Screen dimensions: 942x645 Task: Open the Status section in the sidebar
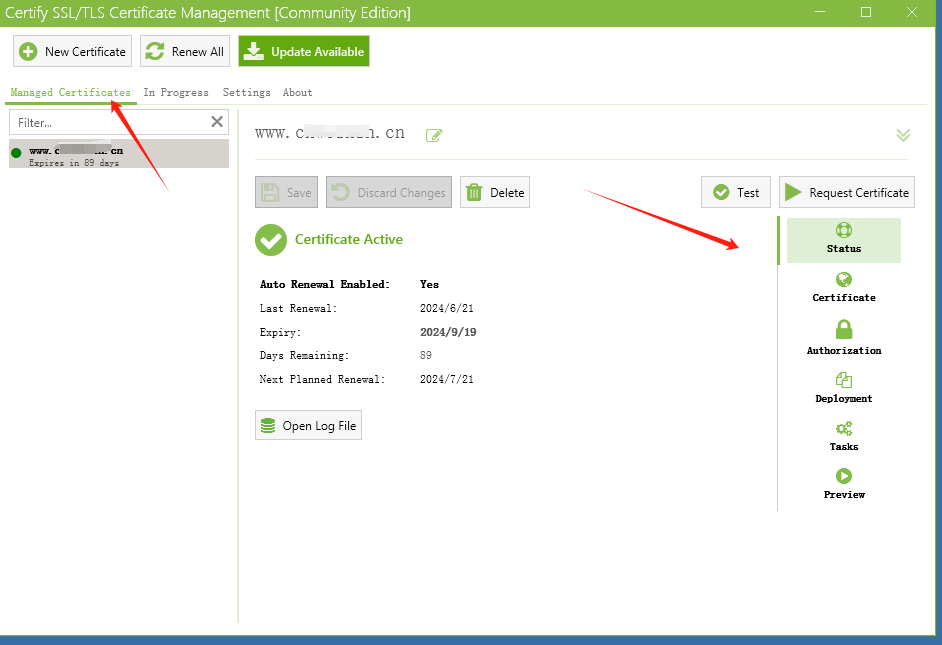click(843, 240)
